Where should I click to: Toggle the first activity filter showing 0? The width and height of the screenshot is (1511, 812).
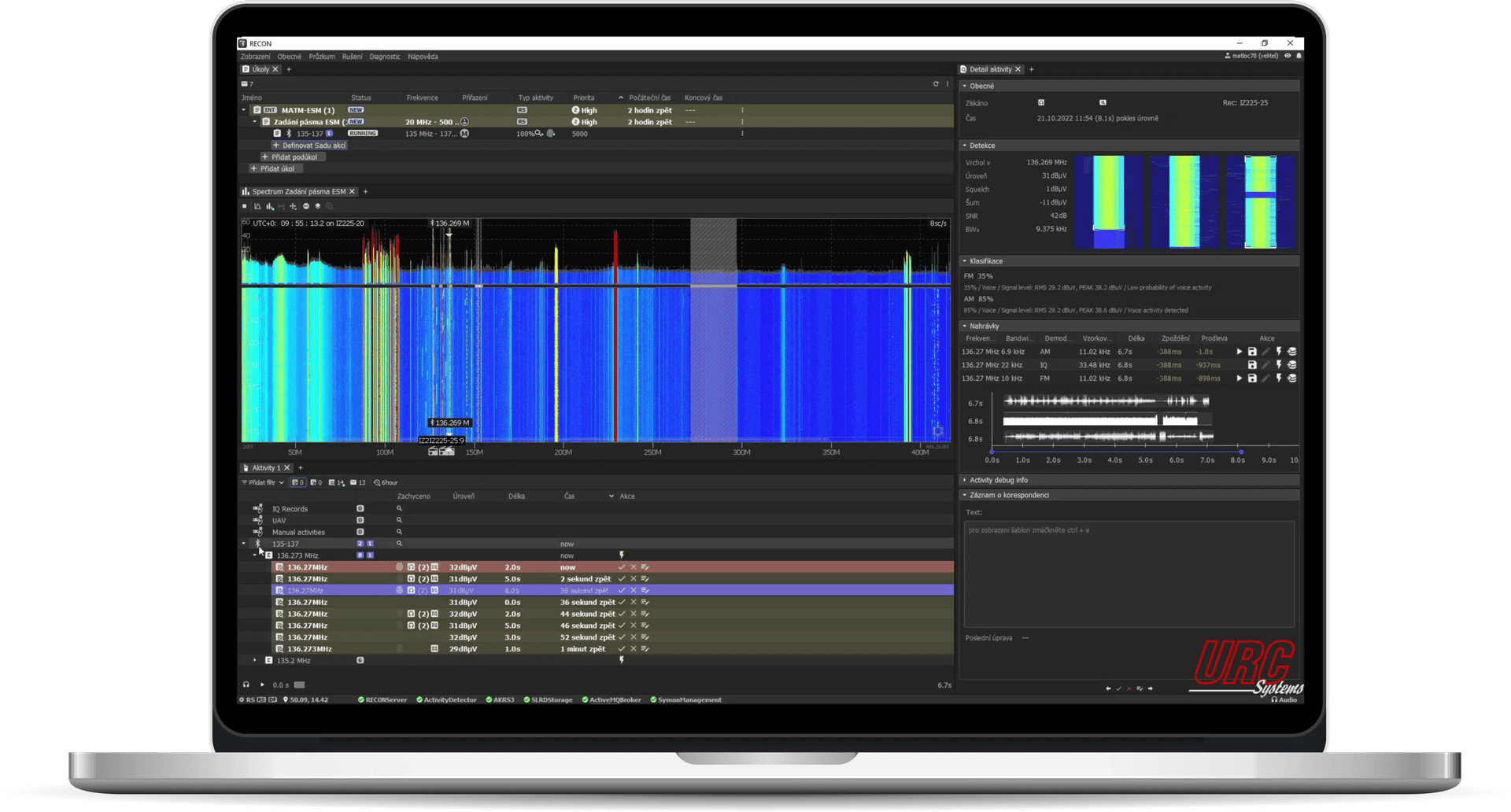coord(297,482)
